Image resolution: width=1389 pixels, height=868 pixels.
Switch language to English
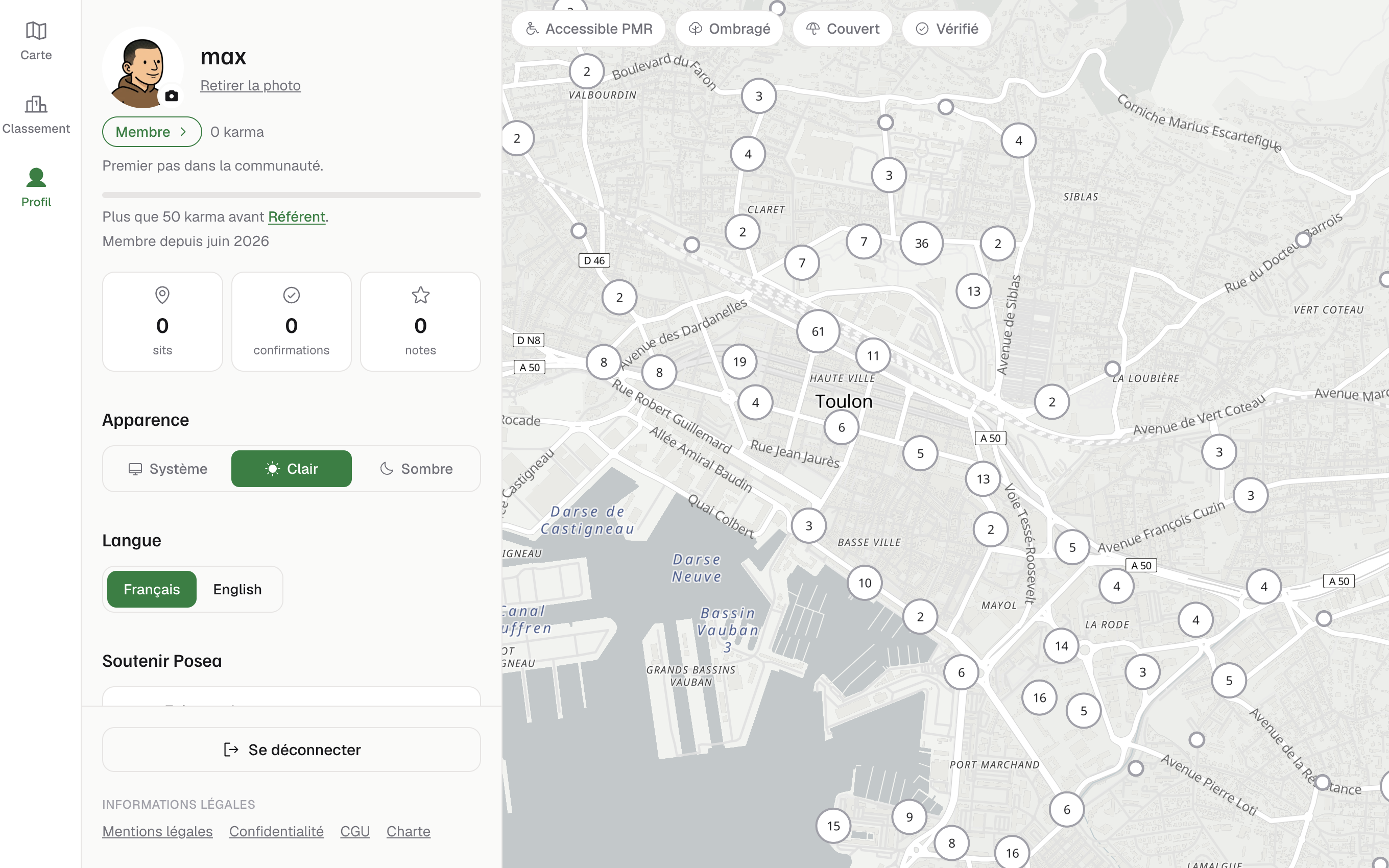coord(237,590)
